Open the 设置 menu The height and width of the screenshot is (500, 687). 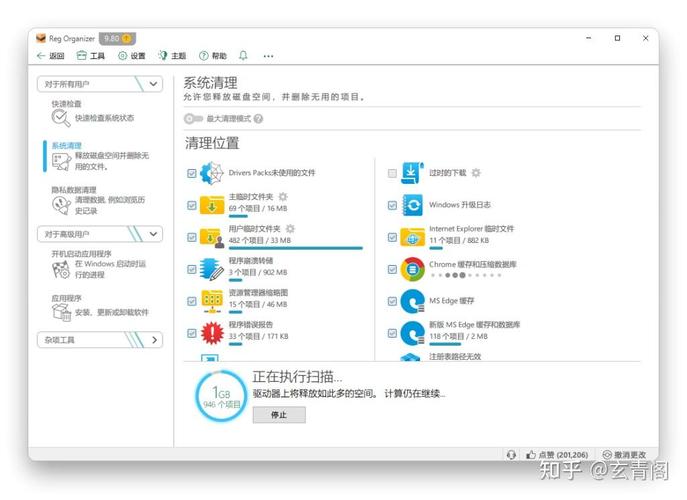click(x=132, y=56)
